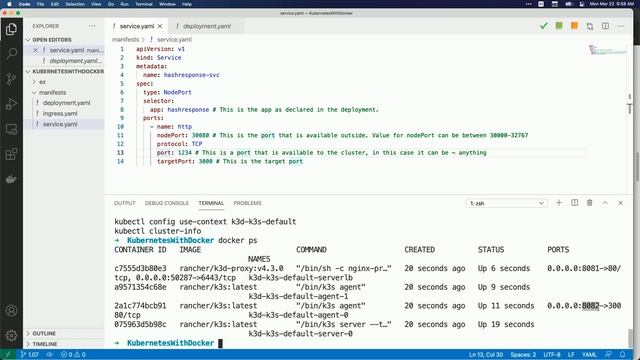Close service.yaml in Open Editors list
The height and width of the screenshot is (360, 640).
point(36,50)
